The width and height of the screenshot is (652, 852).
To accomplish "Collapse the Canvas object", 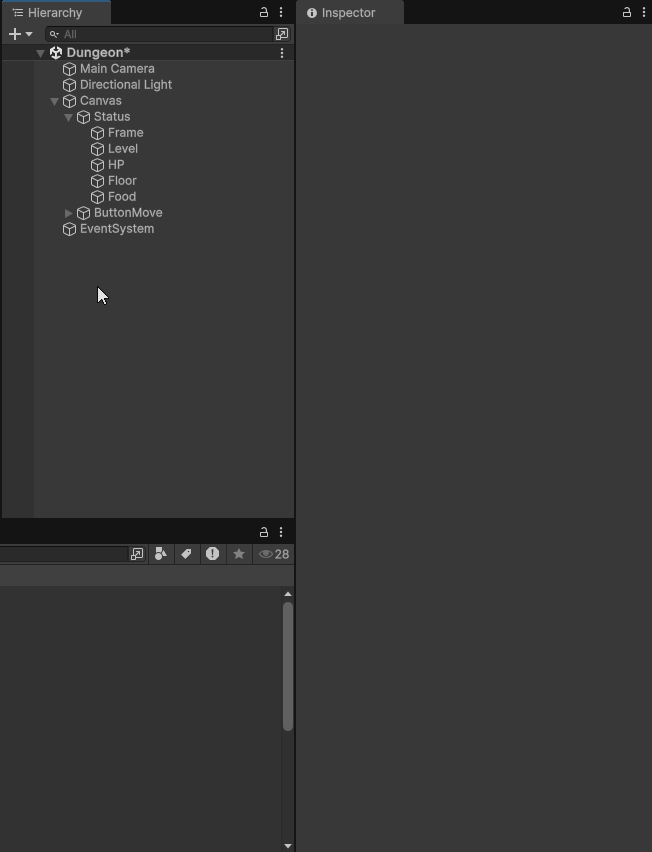I will coord(54,101).
